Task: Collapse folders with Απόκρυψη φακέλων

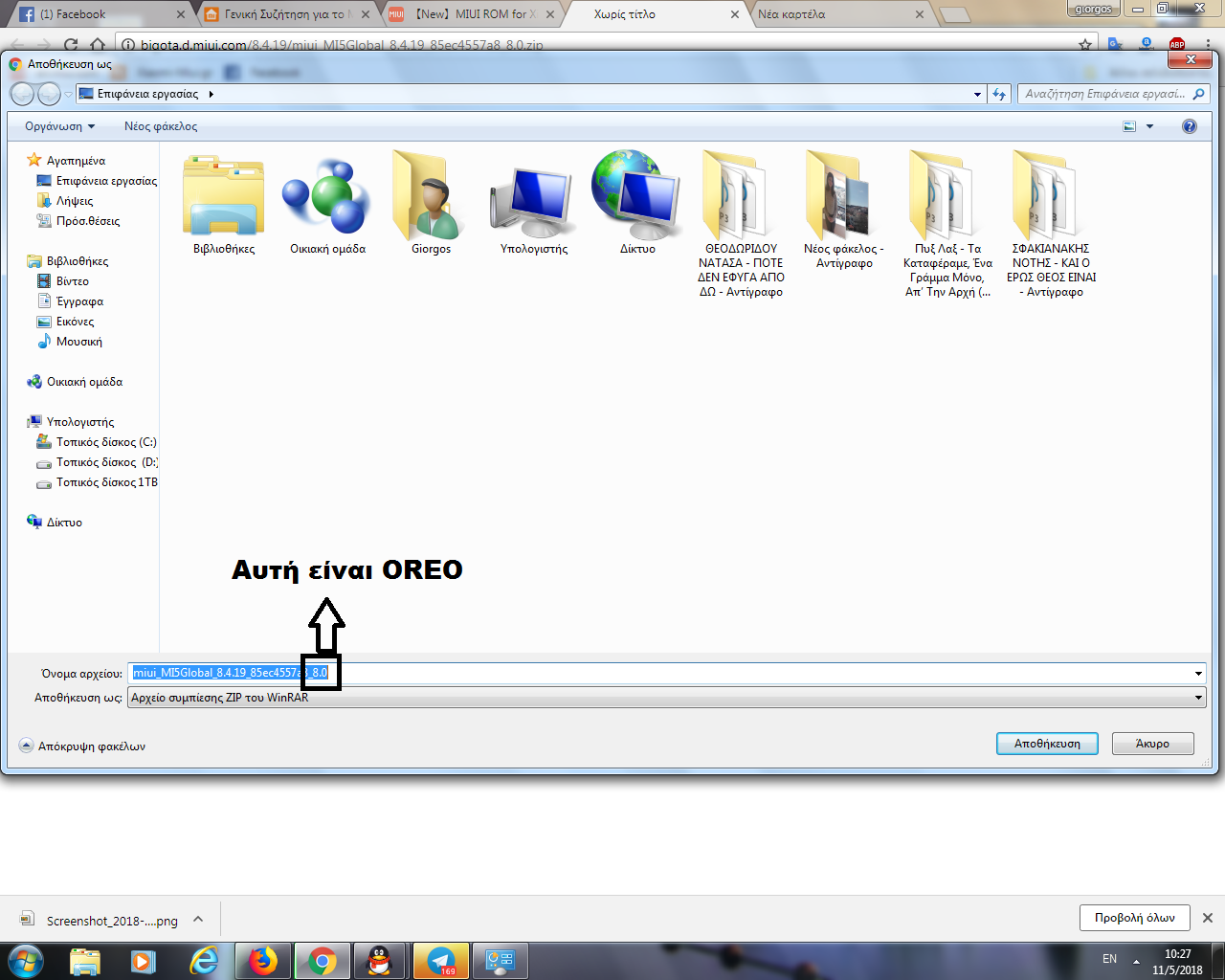Action: 82,746
